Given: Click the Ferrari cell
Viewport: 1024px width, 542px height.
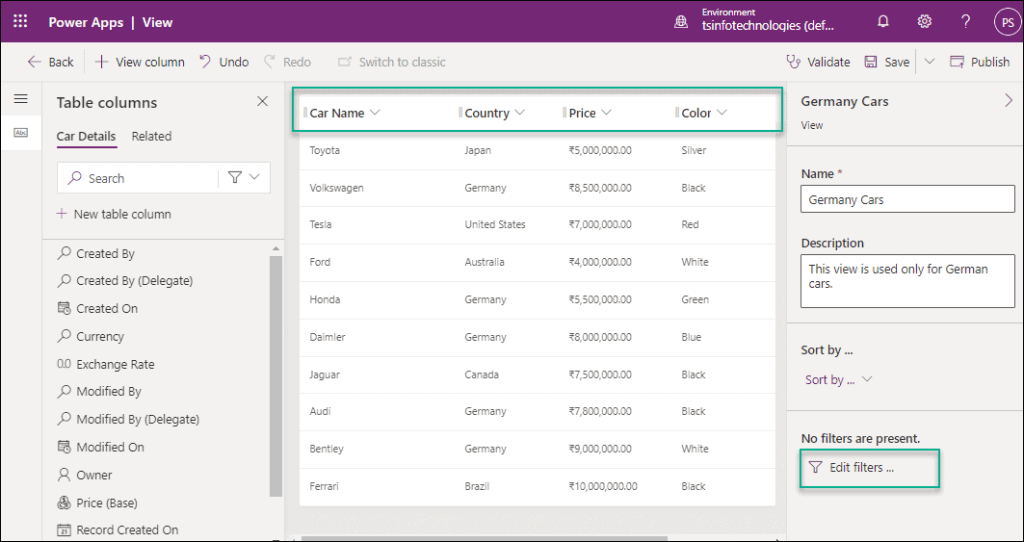Looking at the screenshot, I should [324, 486].
